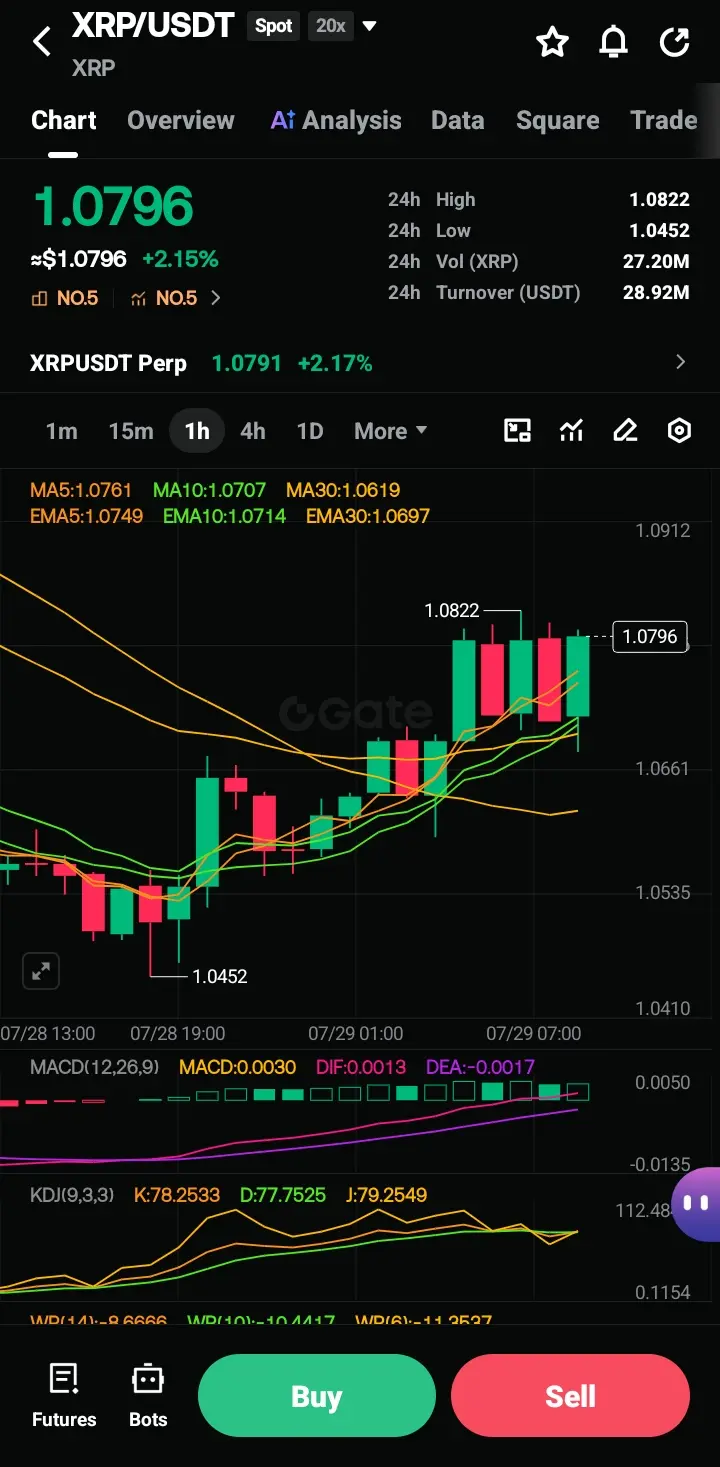
Task: Tap the large 1.0796 last price
Action: pos(113,207)
